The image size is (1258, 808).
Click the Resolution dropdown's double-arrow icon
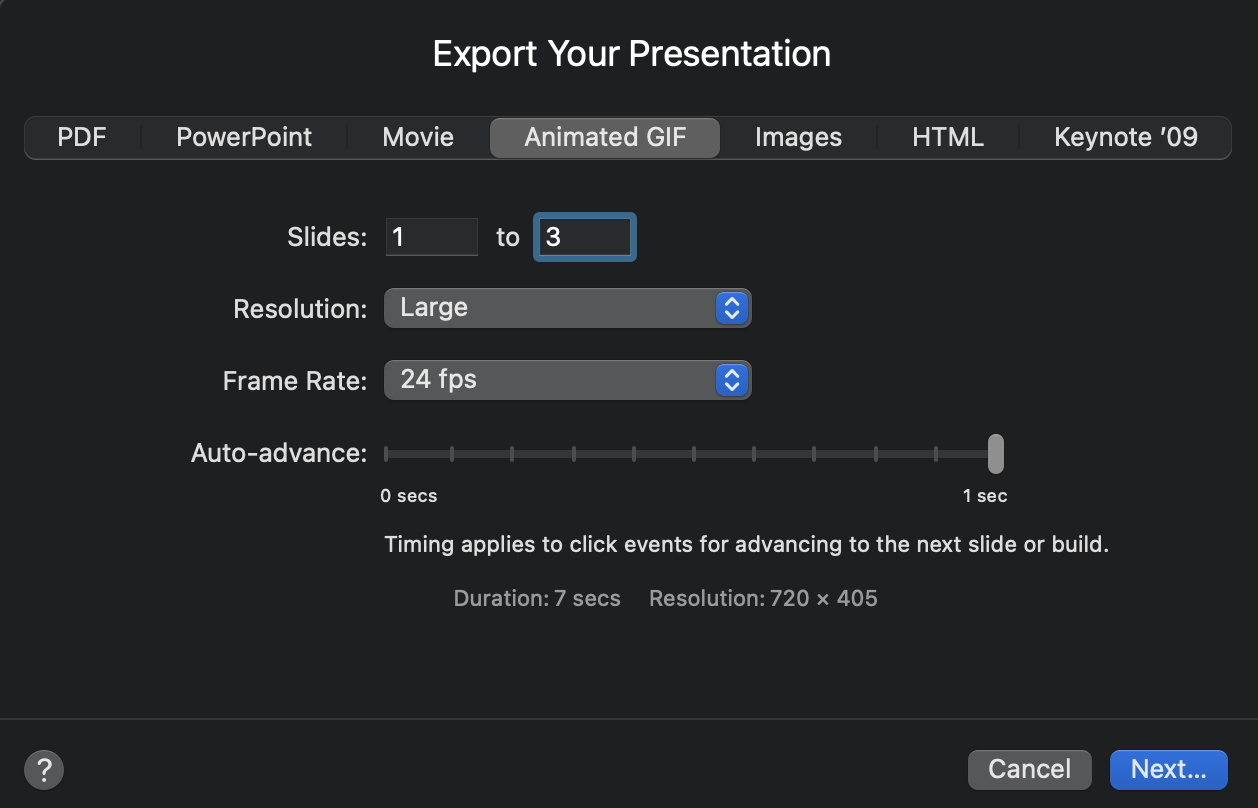click(x=732, y=308)
